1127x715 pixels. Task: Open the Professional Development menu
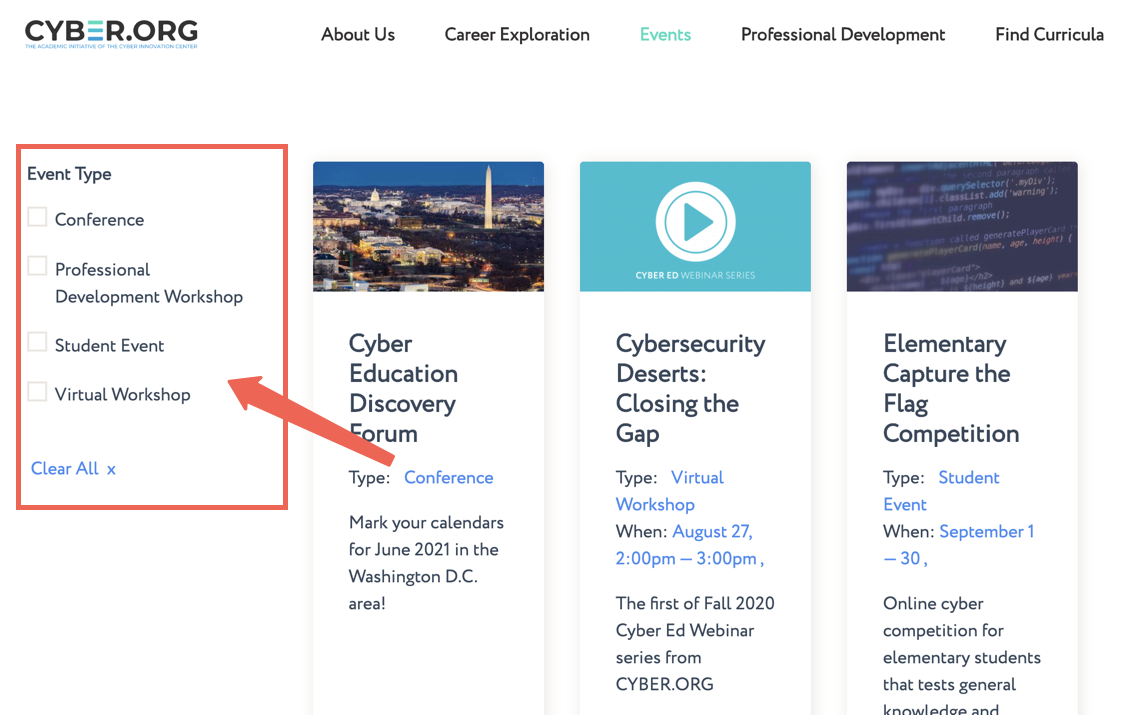pyautogui.click(x=842, y=34)
